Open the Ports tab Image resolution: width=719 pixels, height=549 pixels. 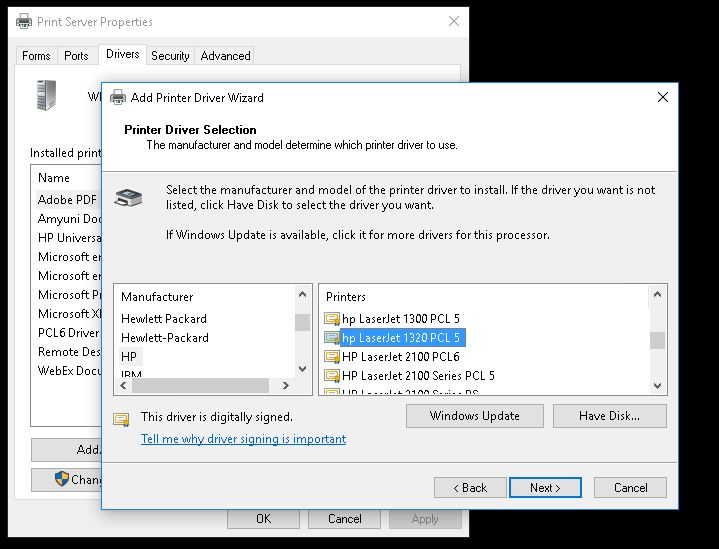[76, 56]
